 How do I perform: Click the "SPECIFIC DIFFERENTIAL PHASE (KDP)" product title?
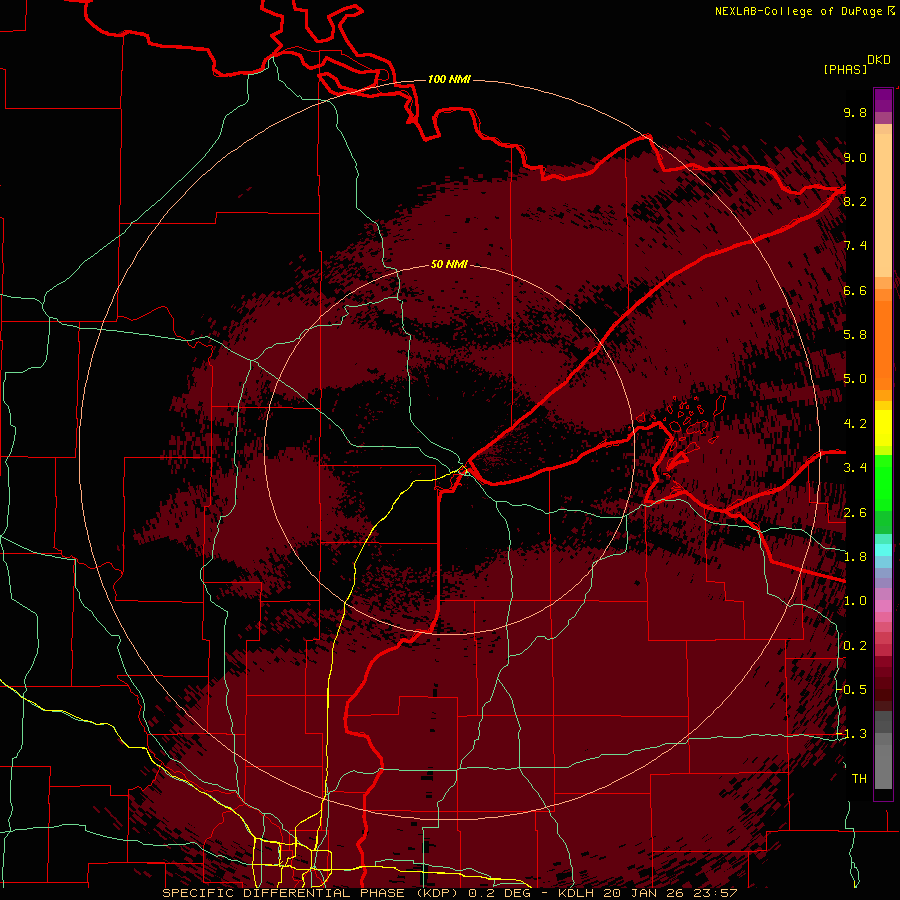point(313,893)
